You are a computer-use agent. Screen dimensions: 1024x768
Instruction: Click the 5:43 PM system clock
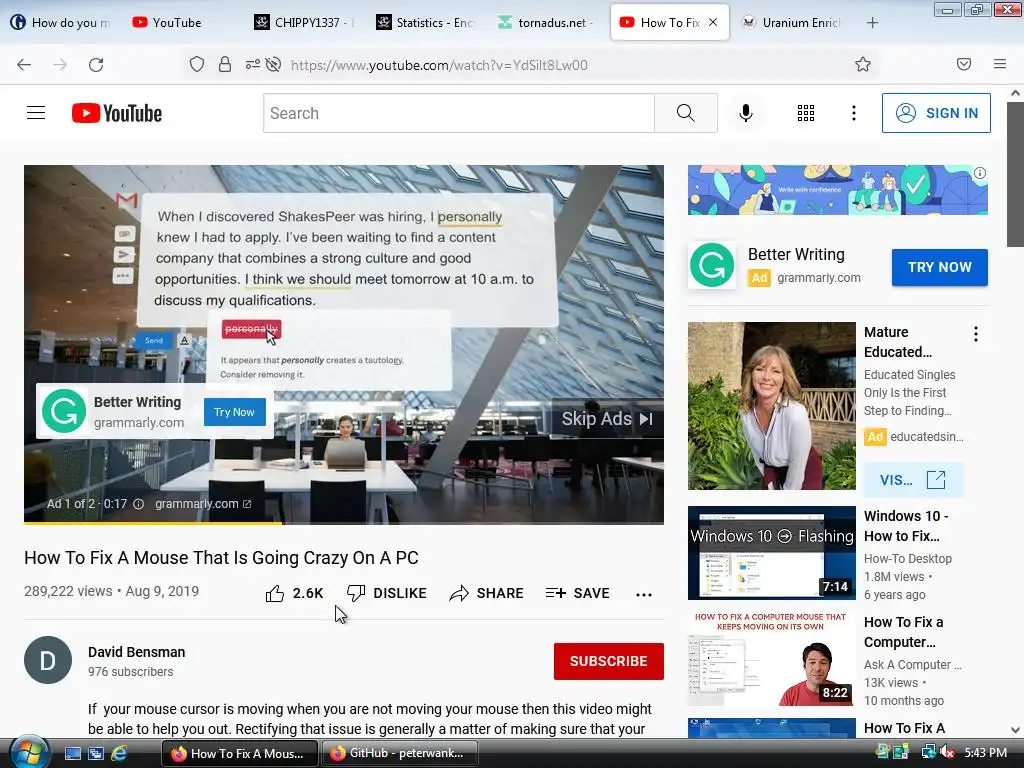(x=985, y=753)
